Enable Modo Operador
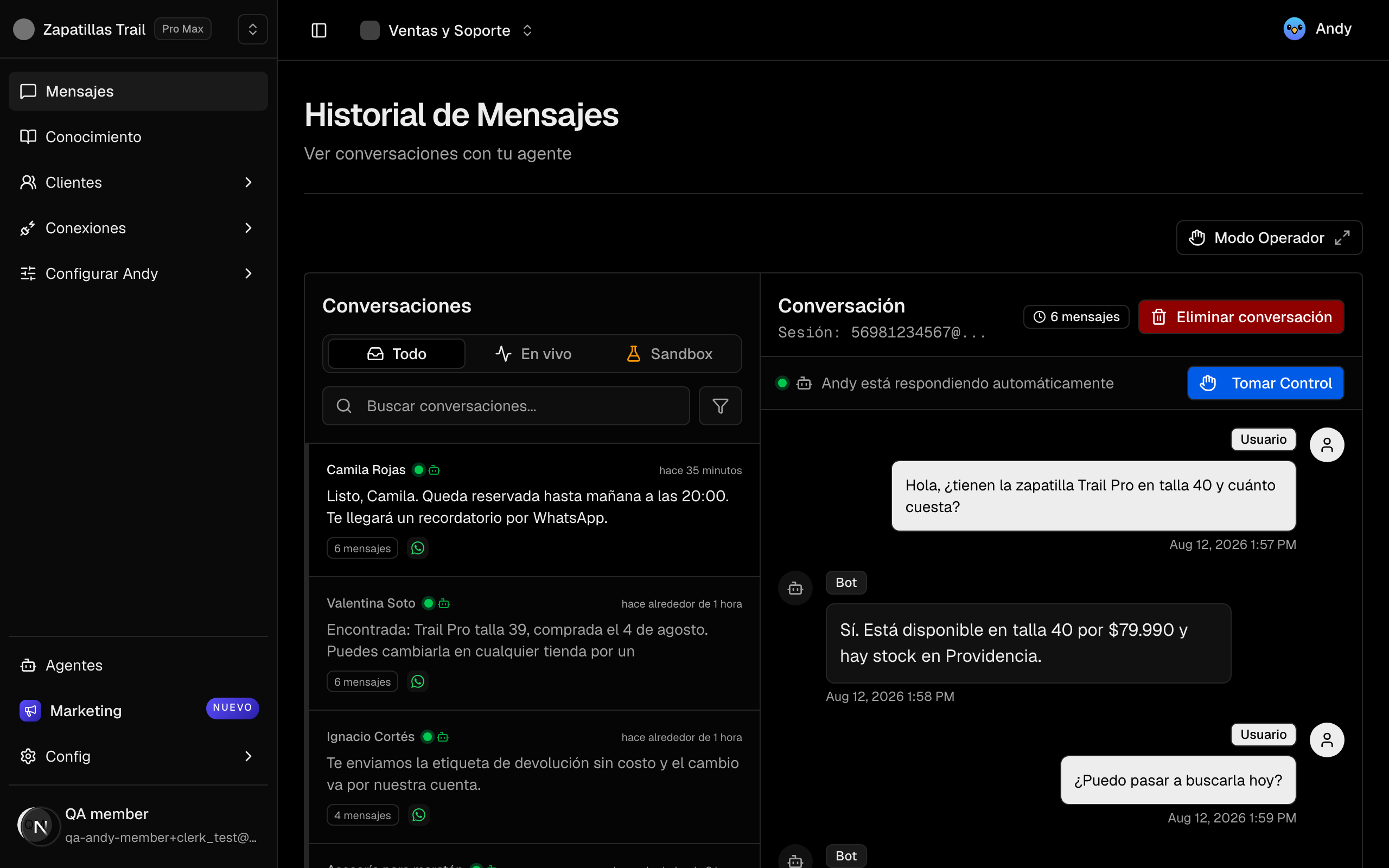 (1269, 238)
